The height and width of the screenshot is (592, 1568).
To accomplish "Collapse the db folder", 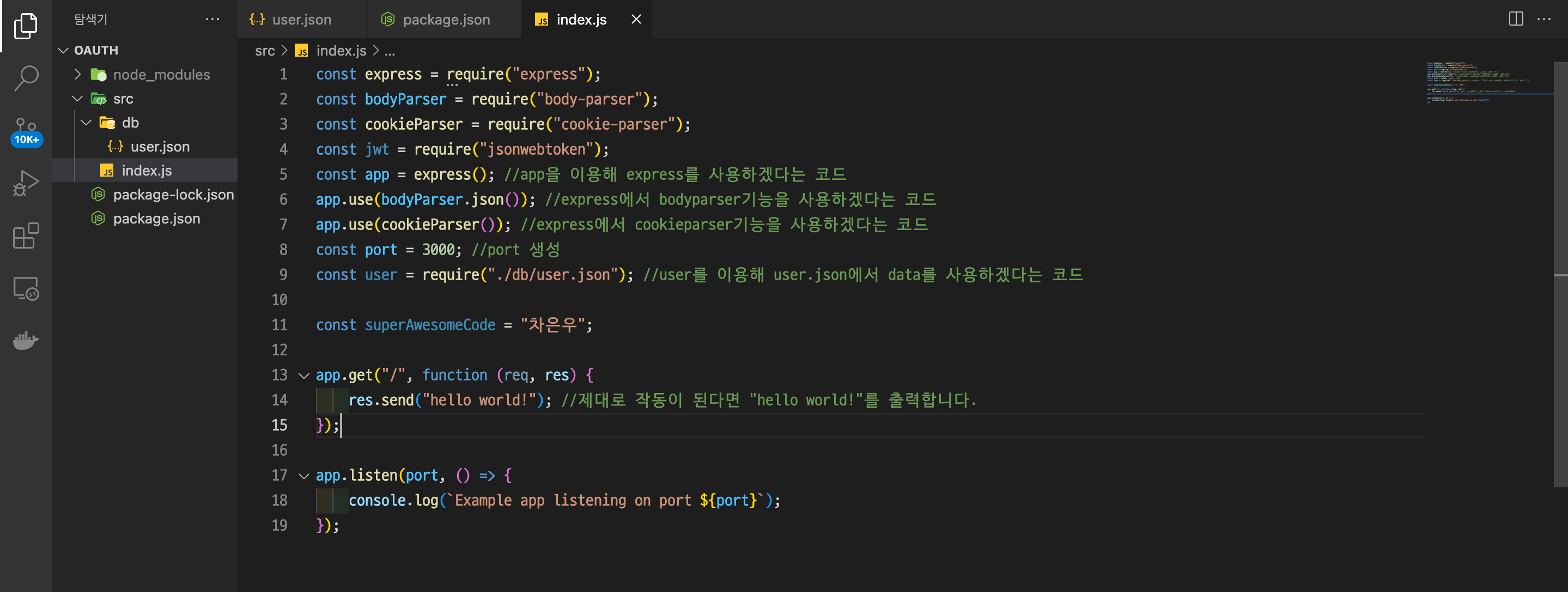I will 87,123.
